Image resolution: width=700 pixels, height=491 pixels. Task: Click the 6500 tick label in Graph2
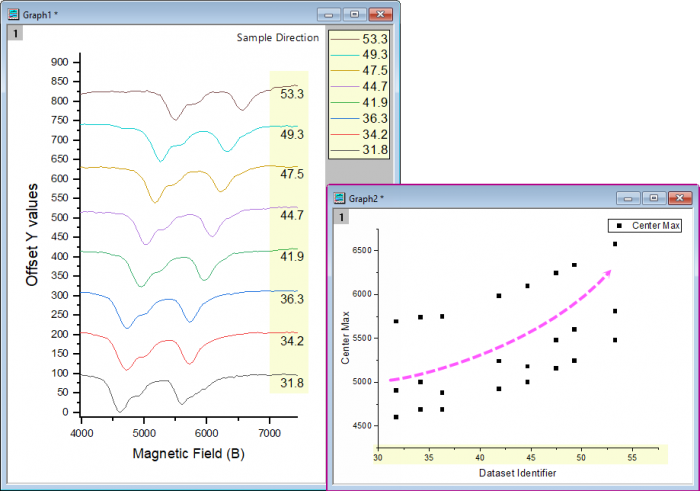(362, 250)
